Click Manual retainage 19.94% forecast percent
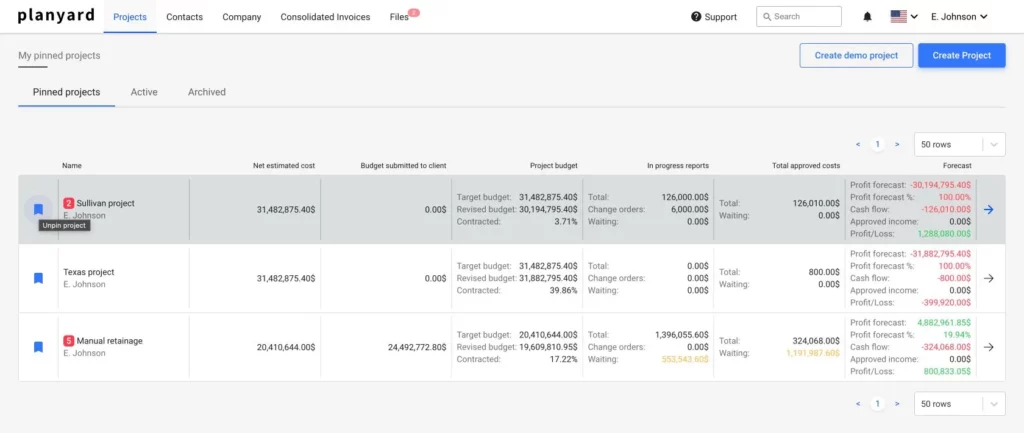Image resolution: width=1024 pixels, height=433 pixels. [x=957, y=334]
